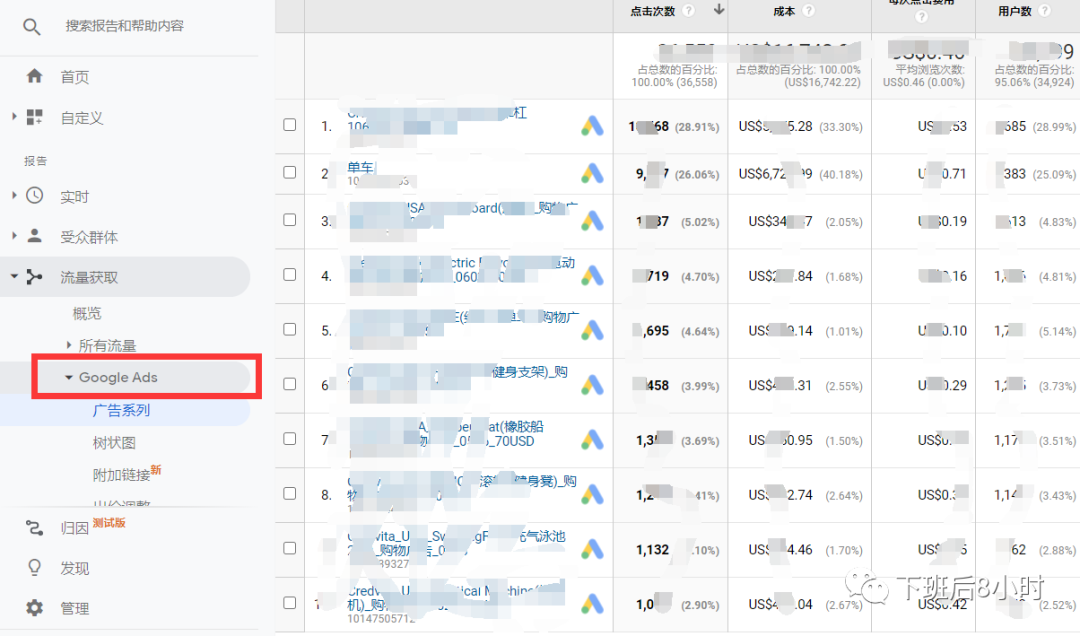
Task: Tick checkbox for row 7 橡胶船
Action: point(290,439)
